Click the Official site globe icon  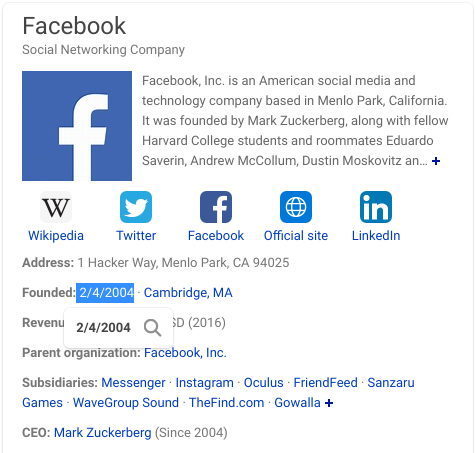pos(296,207)
